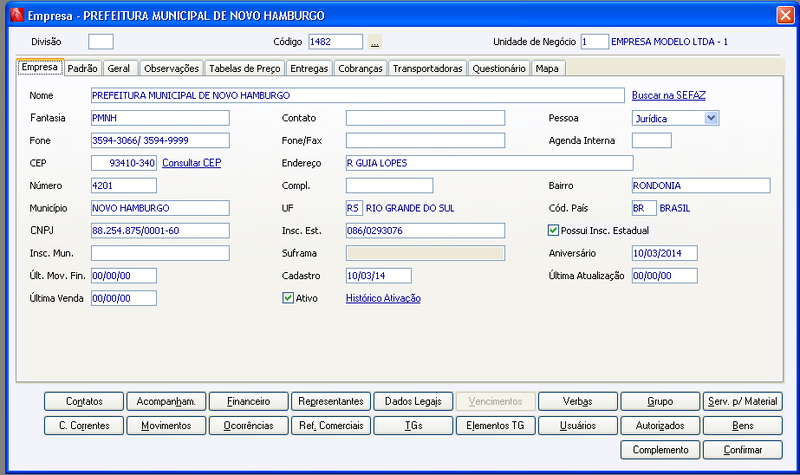Click the Insc. Est. field
The height and width of the screenshot is (475, 800).
point(426,231)
